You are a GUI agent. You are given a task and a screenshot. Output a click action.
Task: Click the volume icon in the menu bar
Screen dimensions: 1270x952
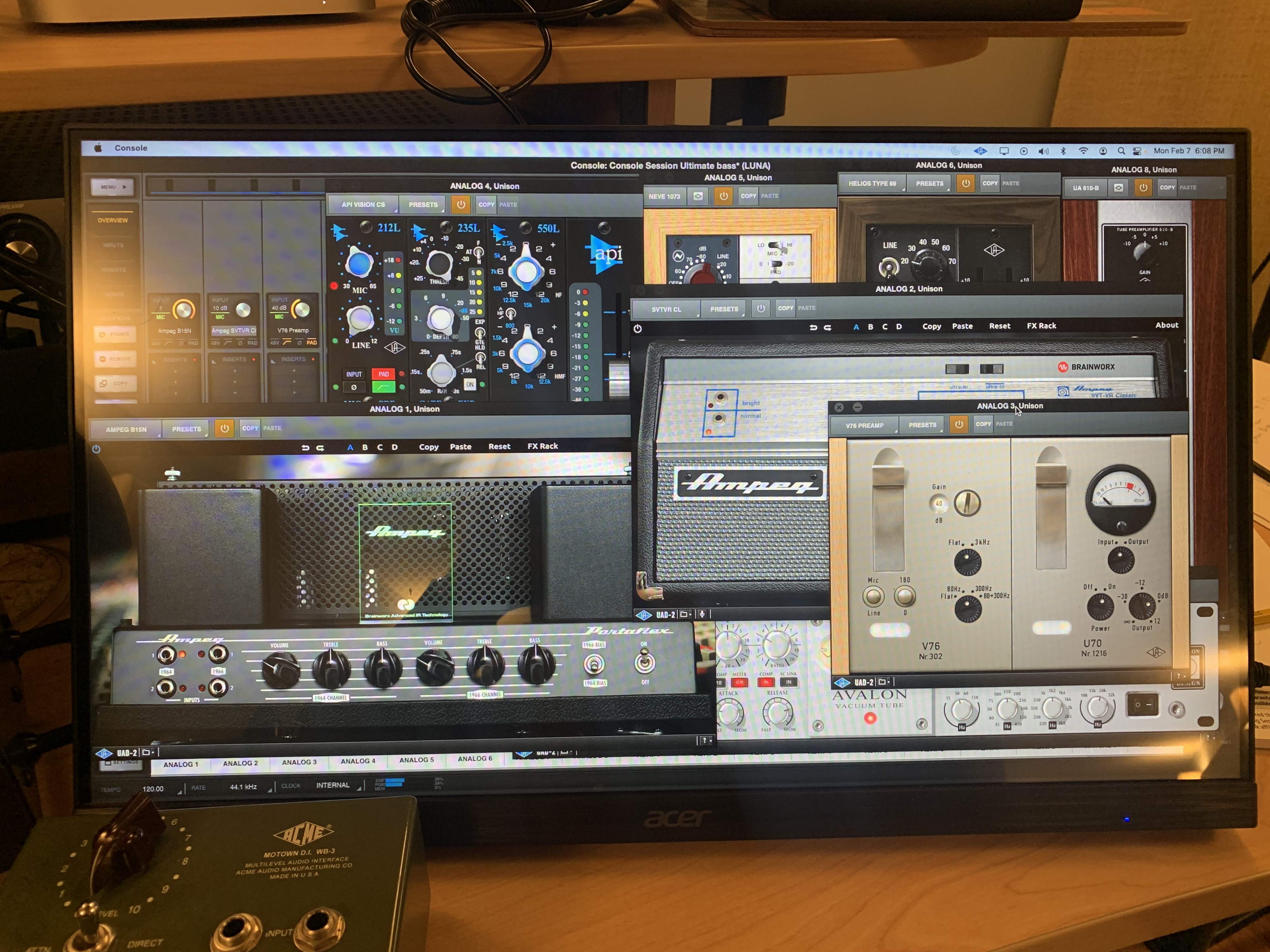(1043, 151)
